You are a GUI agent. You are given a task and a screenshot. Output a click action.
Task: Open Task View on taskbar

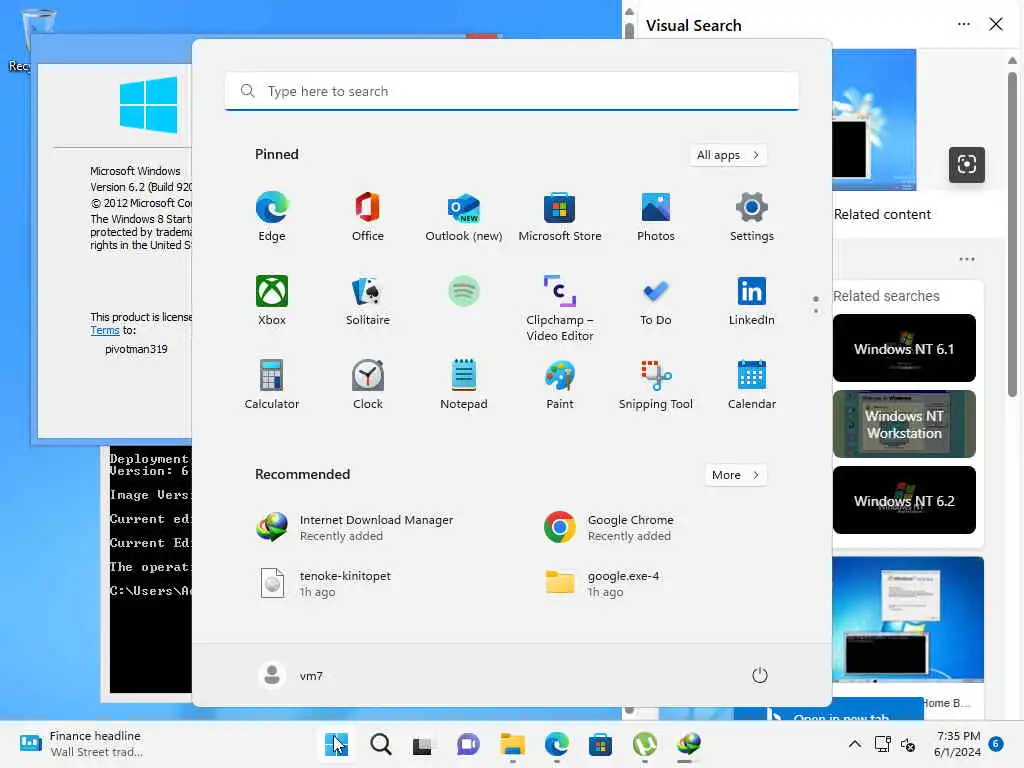click(x=423, y=745)
